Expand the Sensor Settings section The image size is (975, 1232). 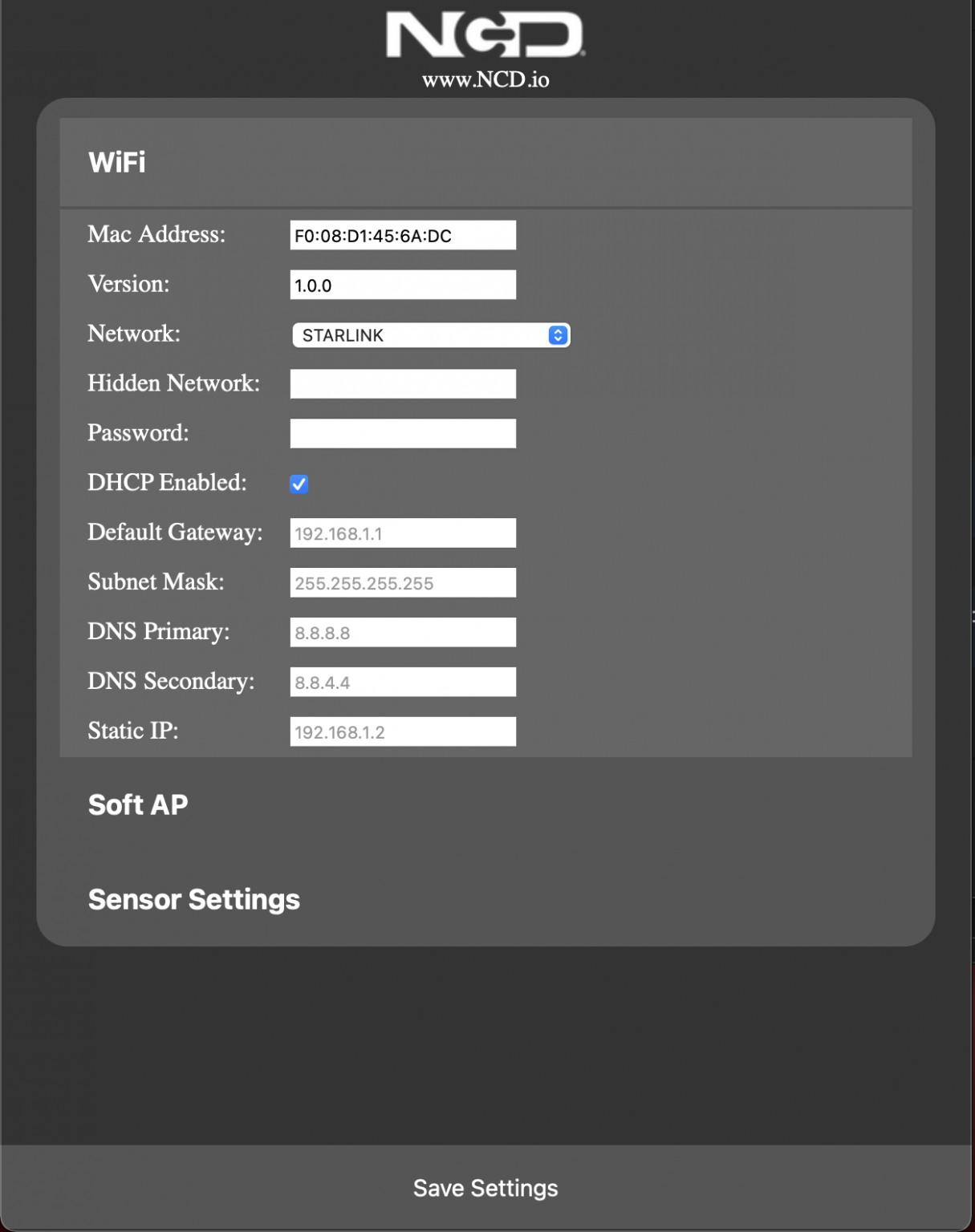193,899
